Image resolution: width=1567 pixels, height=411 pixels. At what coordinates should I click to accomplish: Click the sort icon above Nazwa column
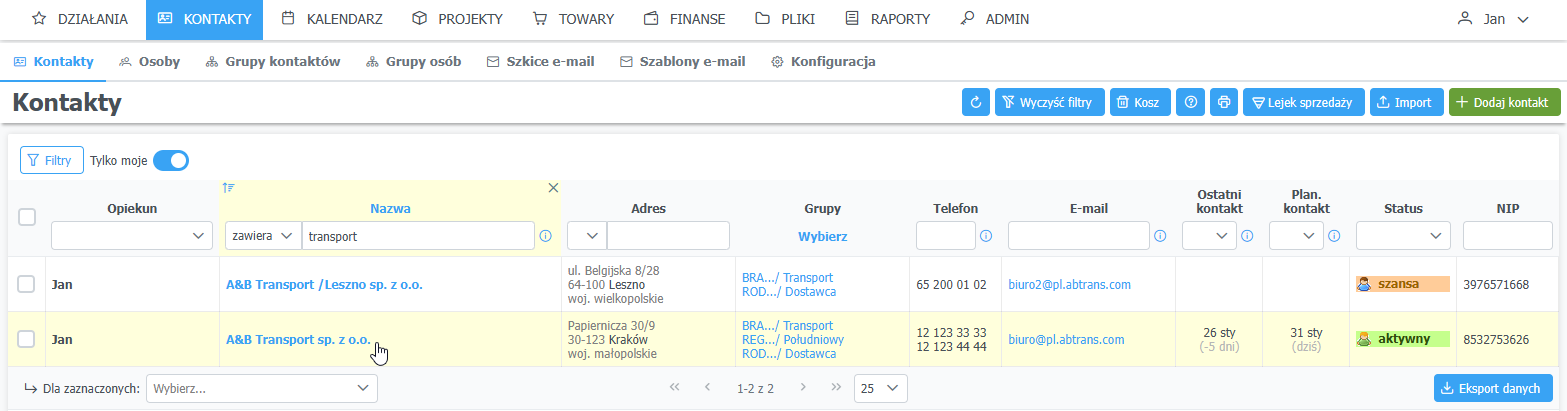point(229,187)
